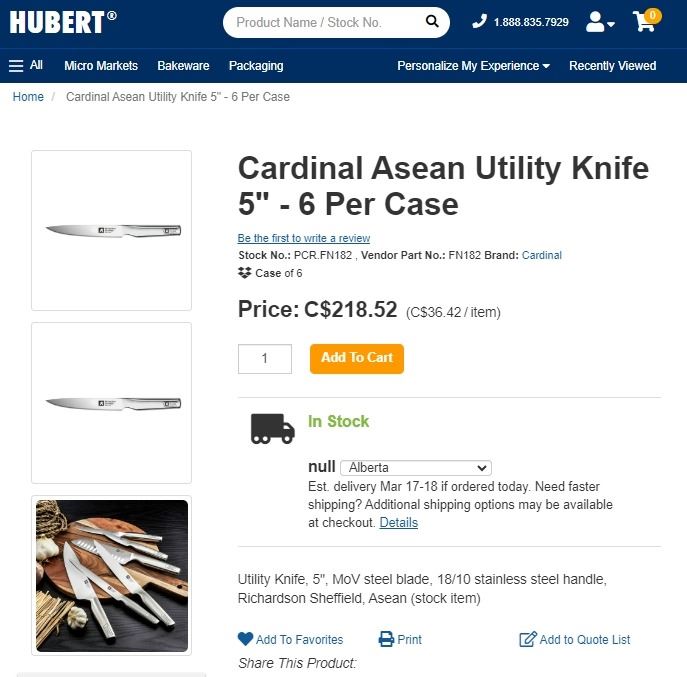Open the shopping cart icon
Screen dimensions: 687x677
(645, 22)
